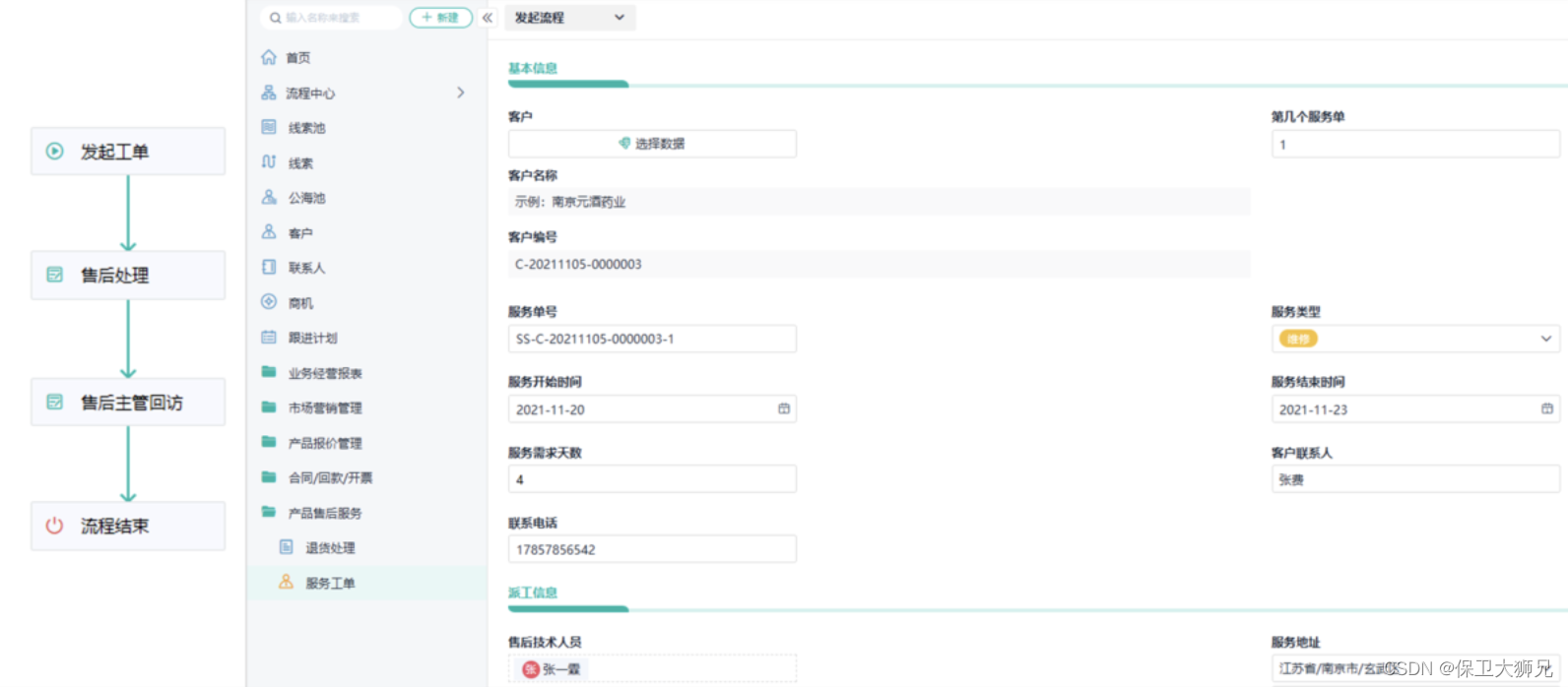Click the 服务地址 input field
The image size is (1568, 687).
pyautogui.click(x=1415, y=668)
